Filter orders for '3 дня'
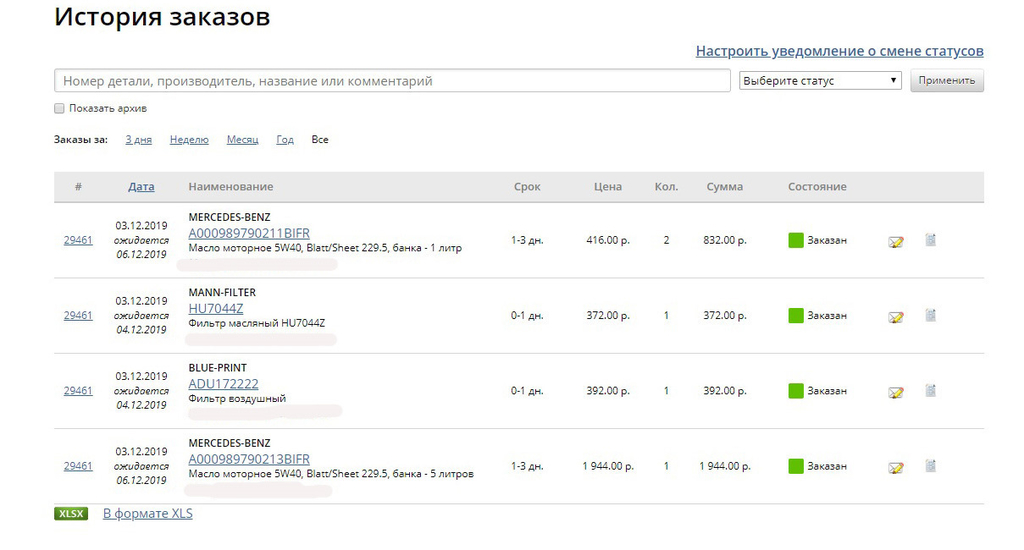The height and width of the screenshot is (550, 1024). point(138,140)
